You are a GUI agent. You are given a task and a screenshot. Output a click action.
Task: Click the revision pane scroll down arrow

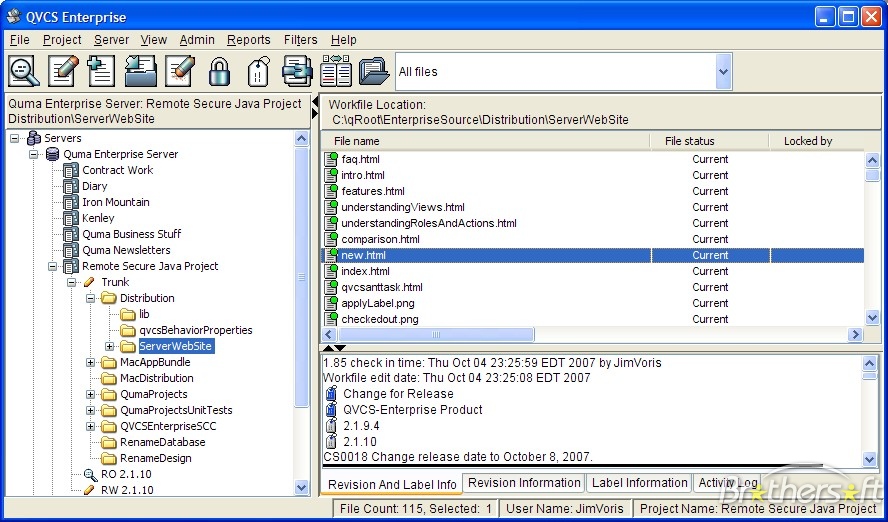pos(869,459)
